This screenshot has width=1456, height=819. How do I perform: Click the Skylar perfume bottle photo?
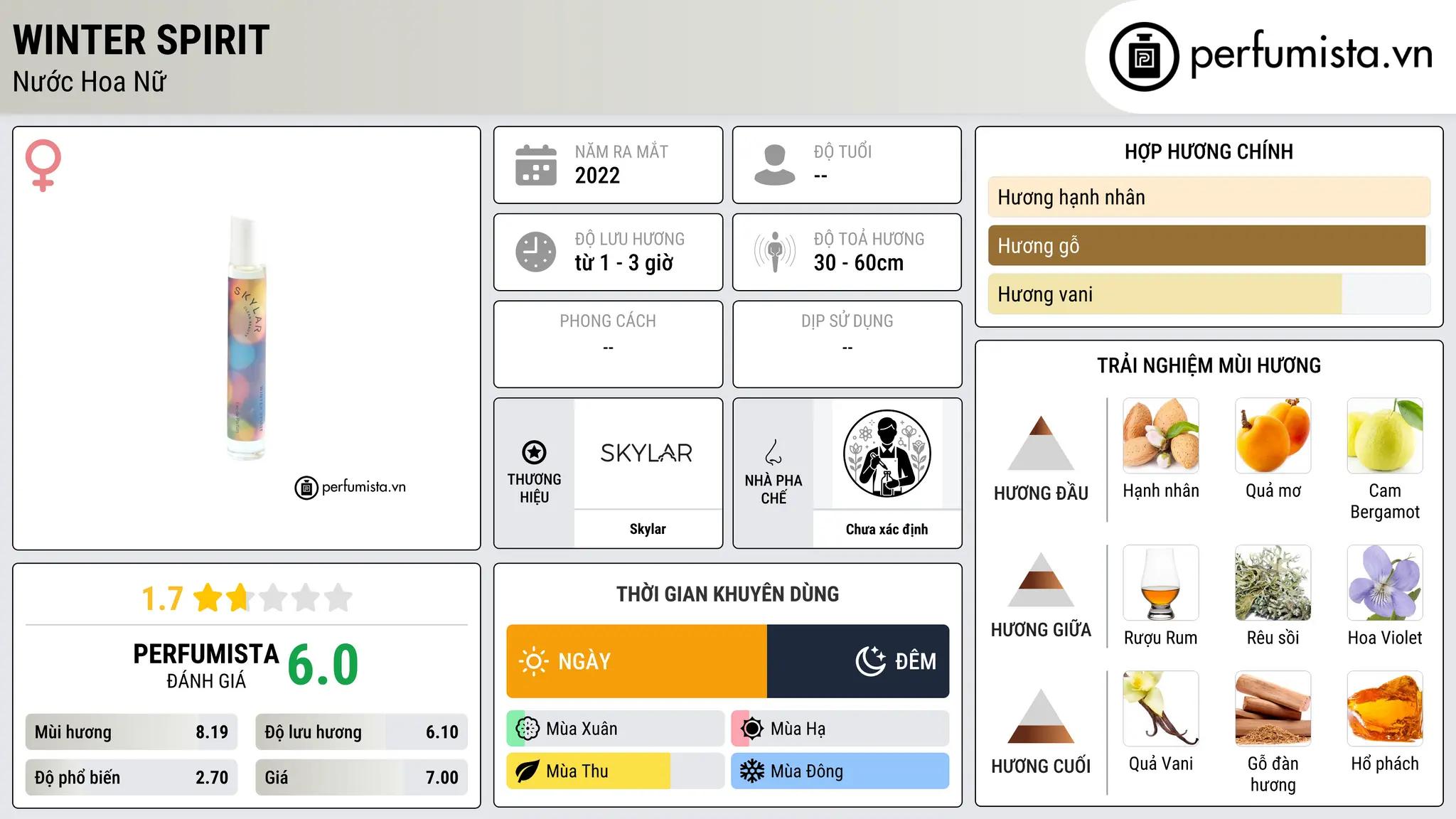pyautogui.click(x=247, y=338)
